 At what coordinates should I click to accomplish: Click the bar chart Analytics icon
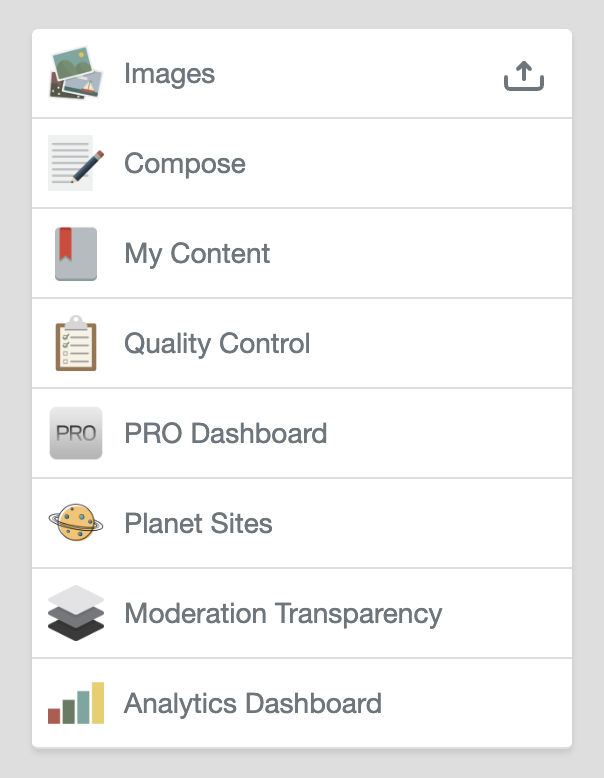(x=75, y=703)
